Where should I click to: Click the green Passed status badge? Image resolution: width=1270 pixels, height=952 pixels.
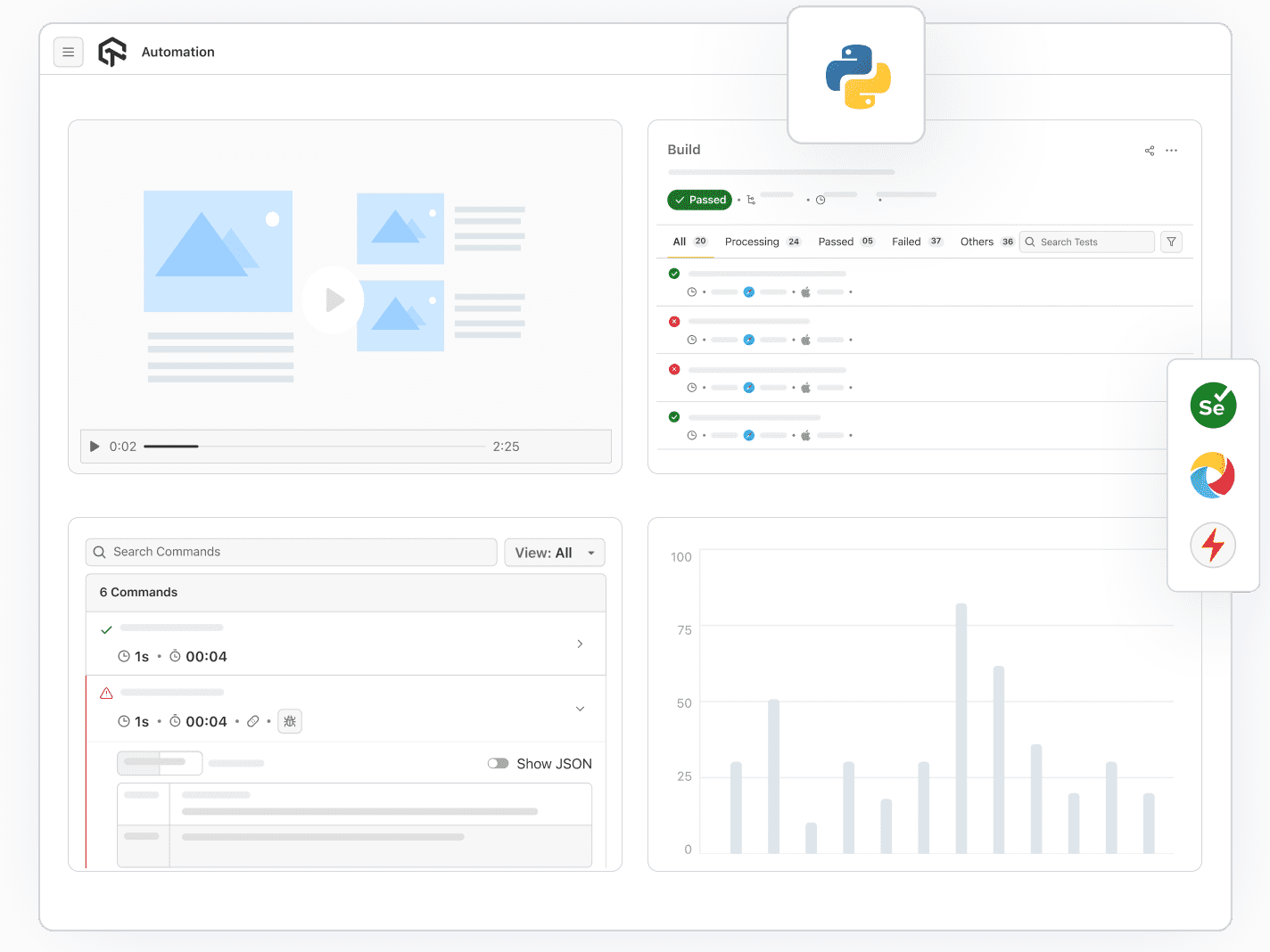coord(699,200)
